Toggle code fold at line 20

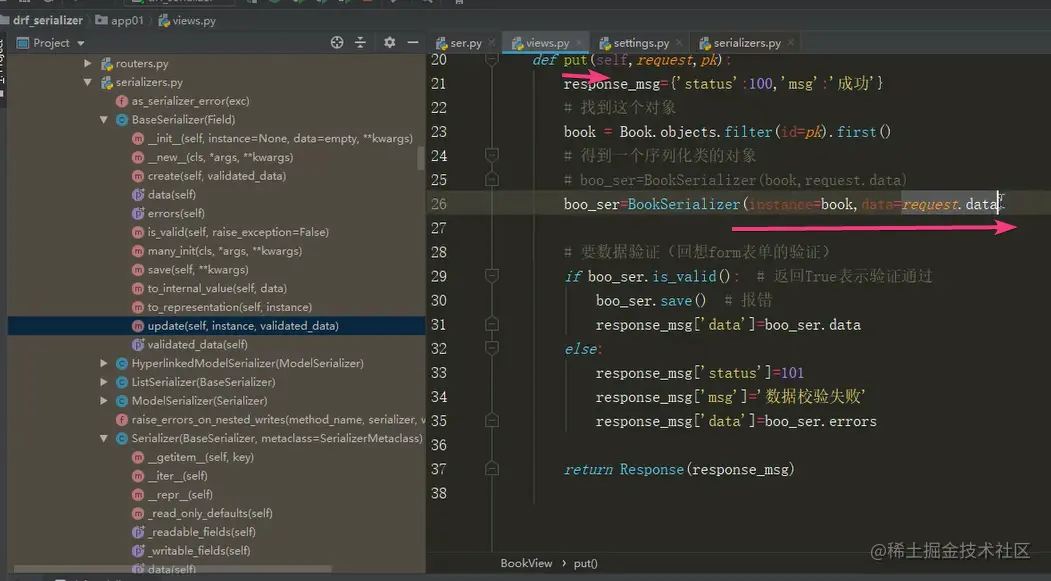(491, 60)
